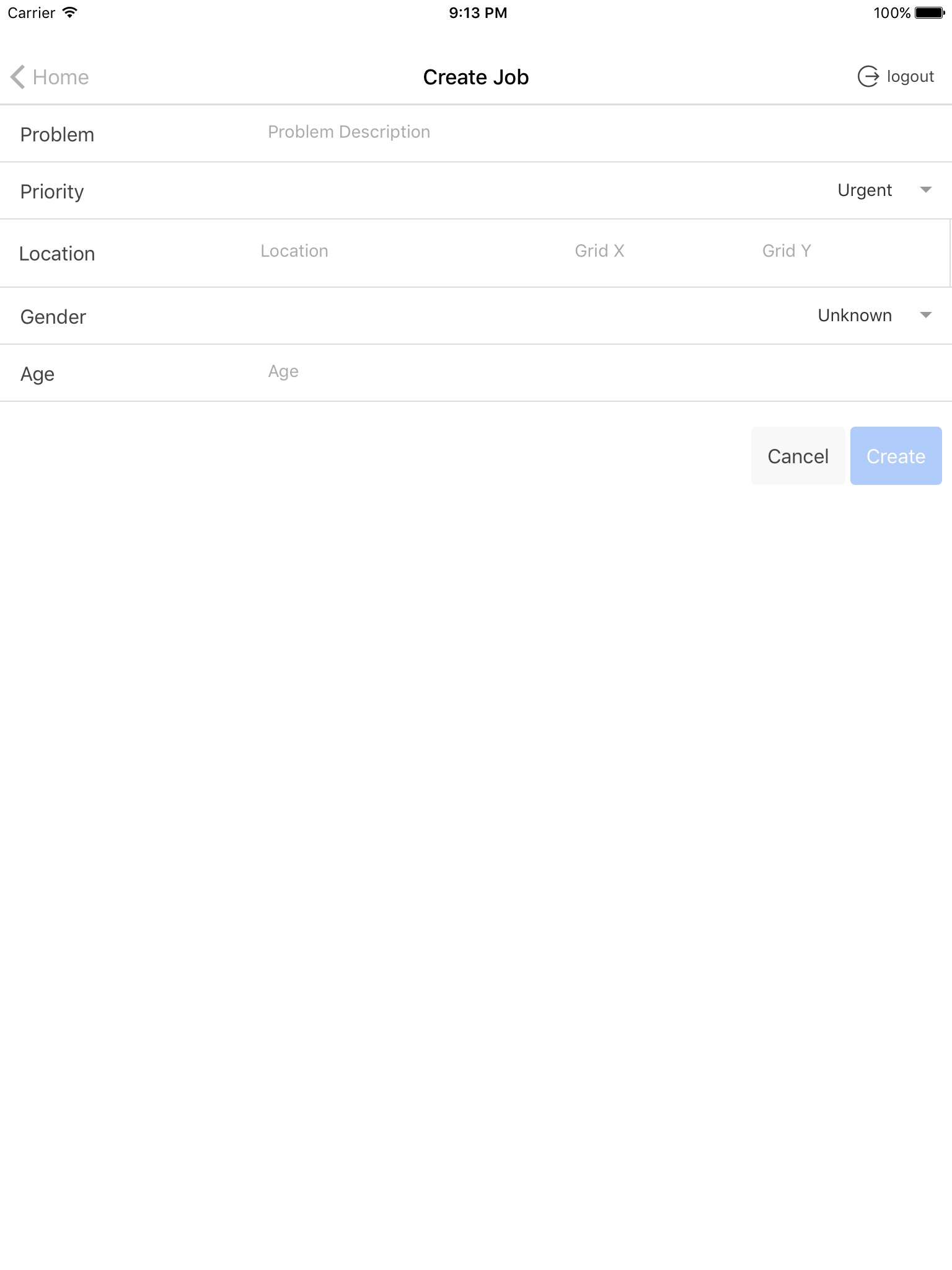Choose the Unknown gender value

854,316
